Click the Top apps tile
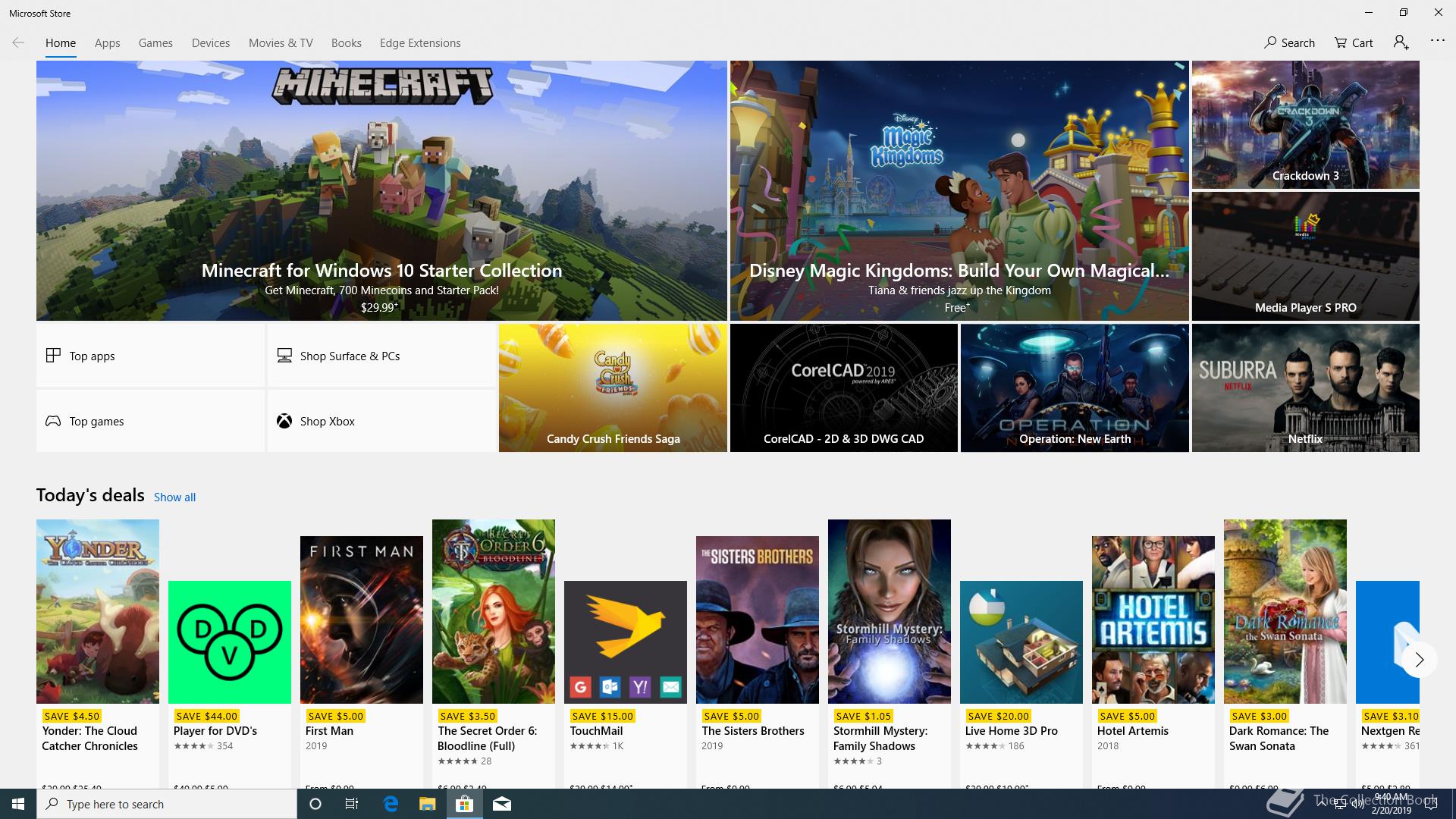This screenshot has height=819, width=1456. (150, 356)
